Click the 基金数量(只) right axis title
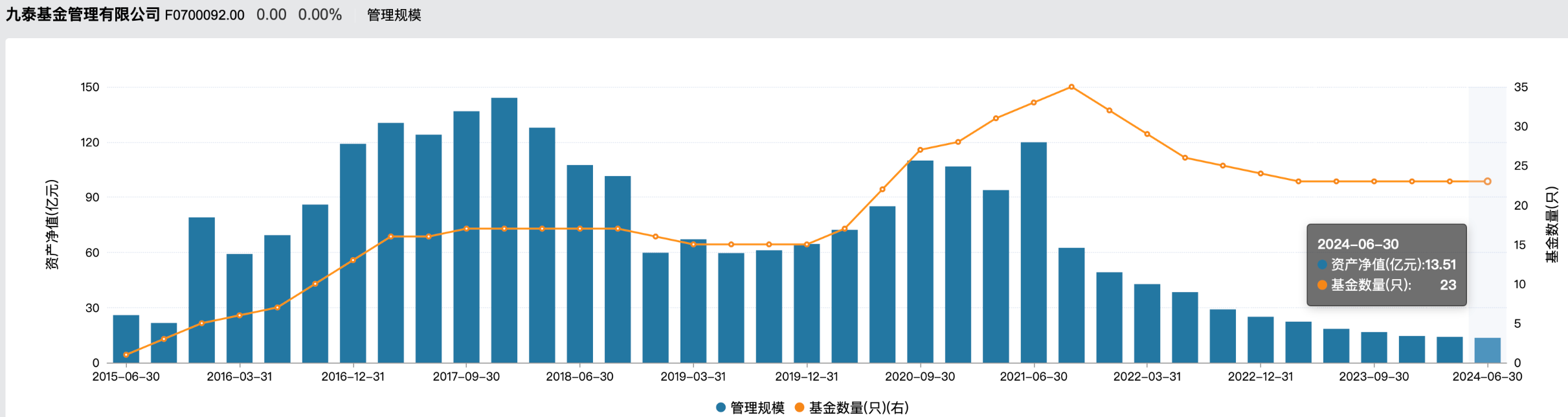 coord(1552,225)
